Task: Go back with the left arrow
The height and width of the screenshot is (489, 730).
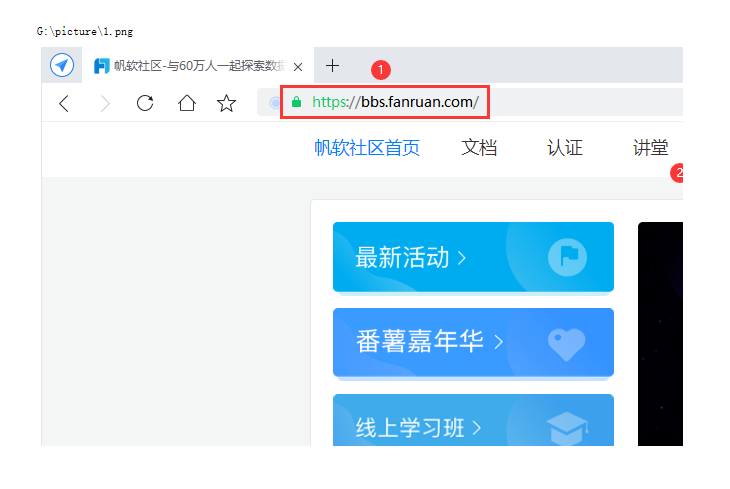Action: [x=64, y=103]
